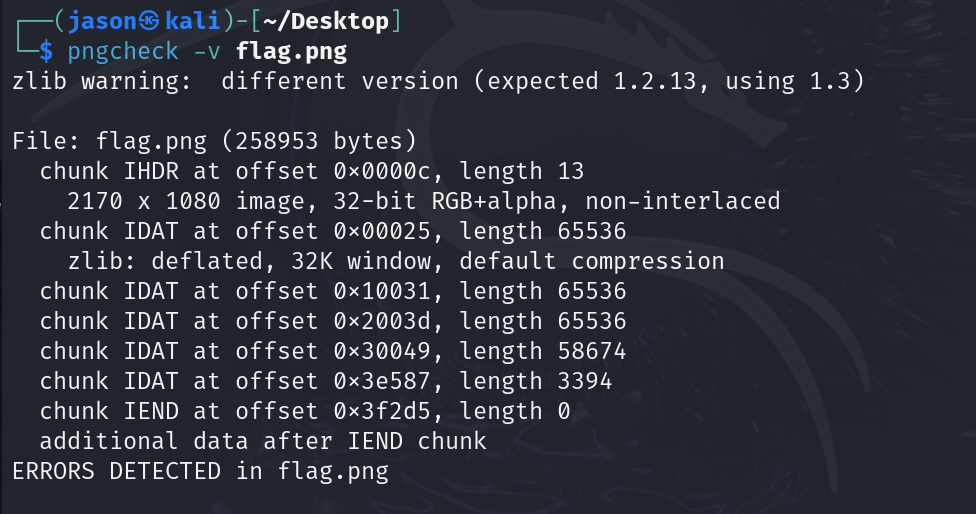Click the IDAT chunk with length 58674
This screenshot has width=976, height=514.
point(333,352)
